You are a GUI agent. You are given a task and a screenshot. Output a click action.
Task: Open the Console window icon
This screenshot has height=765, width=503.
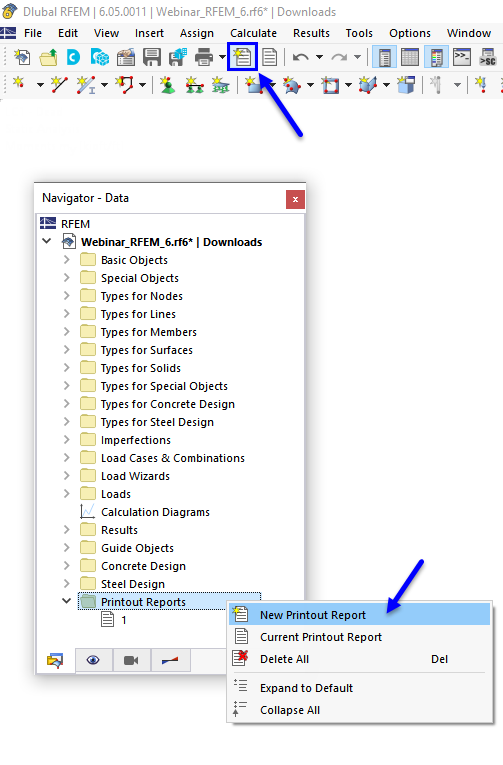(x=462, y=57)
